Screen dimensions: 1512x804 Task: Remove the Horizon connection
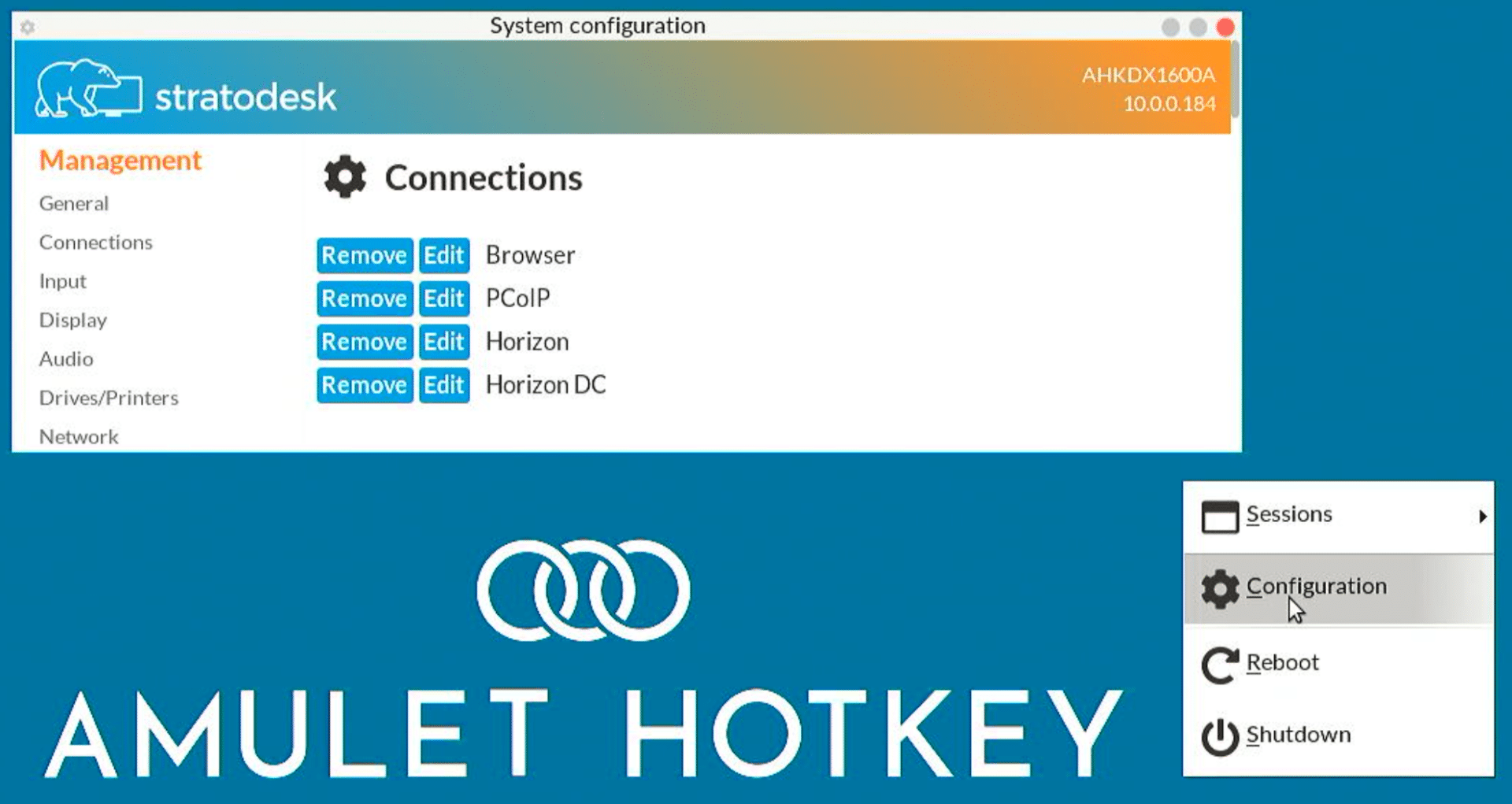pos(365,342)
